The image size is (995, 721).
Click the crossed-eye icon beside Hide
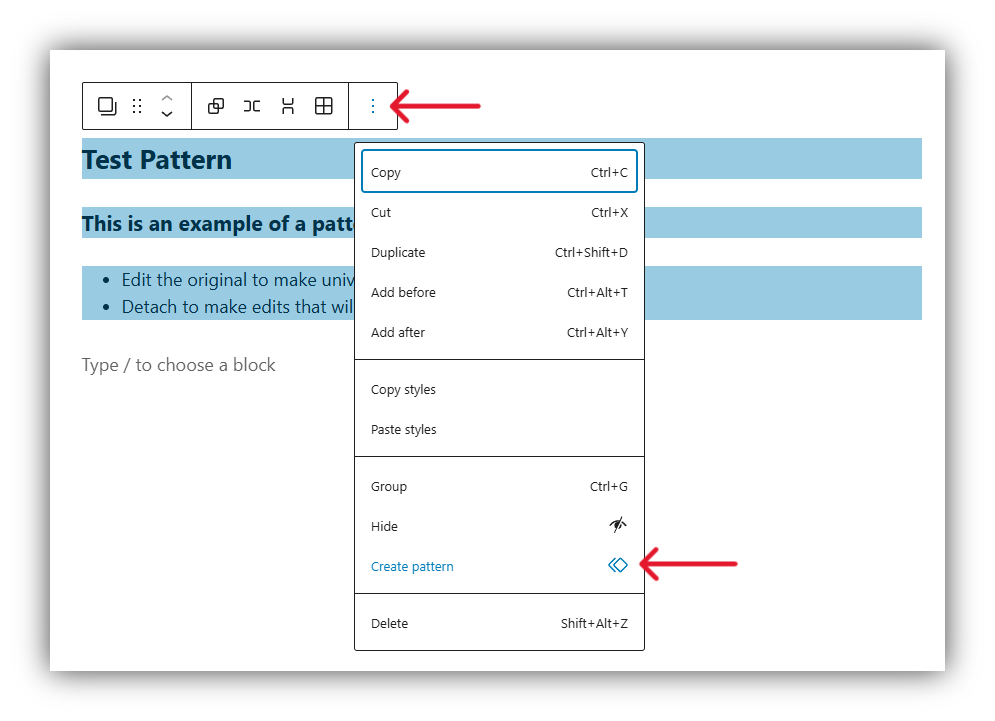click(x=617, y=525)
